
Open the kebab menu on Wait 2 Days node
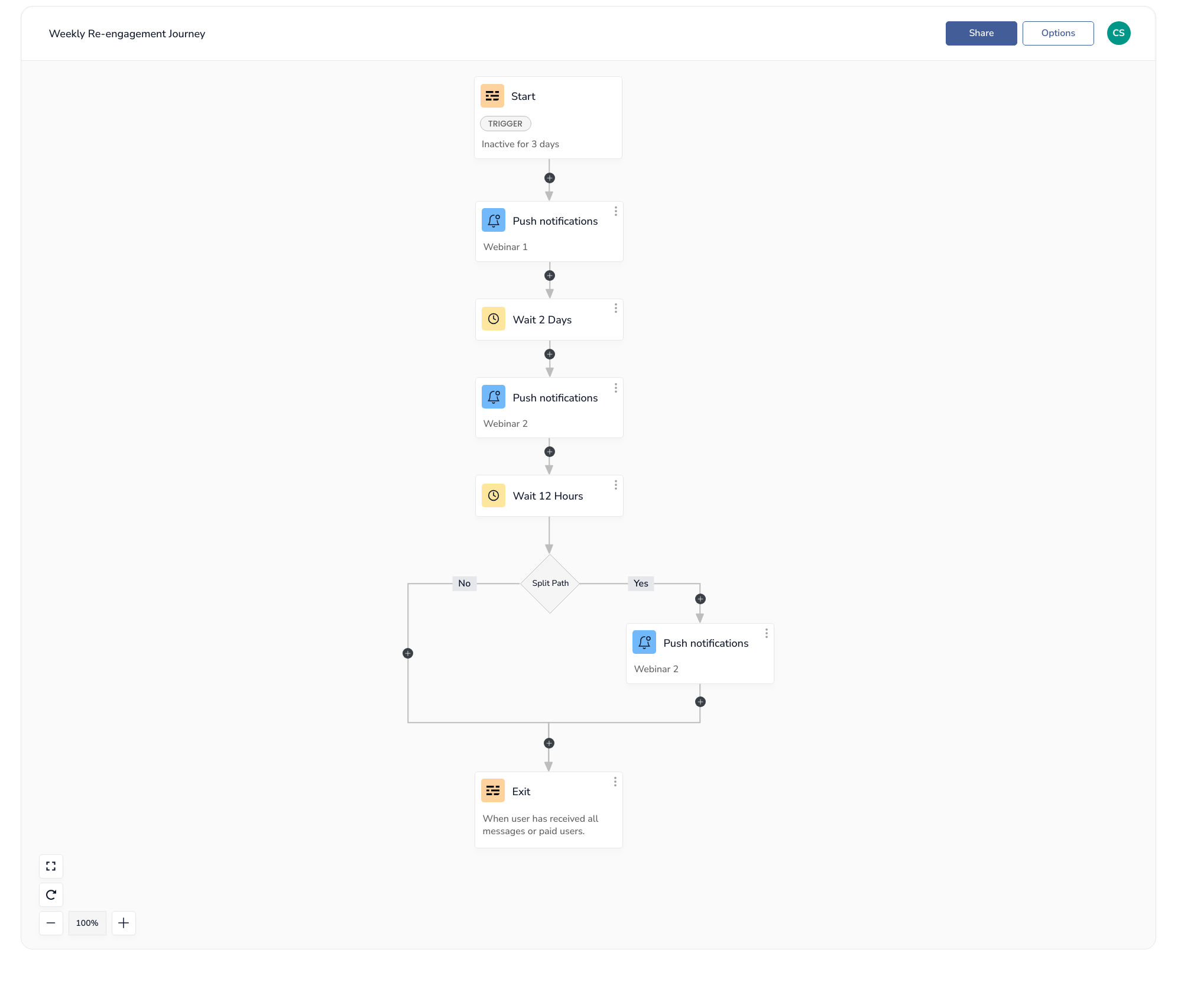point(615,308)
